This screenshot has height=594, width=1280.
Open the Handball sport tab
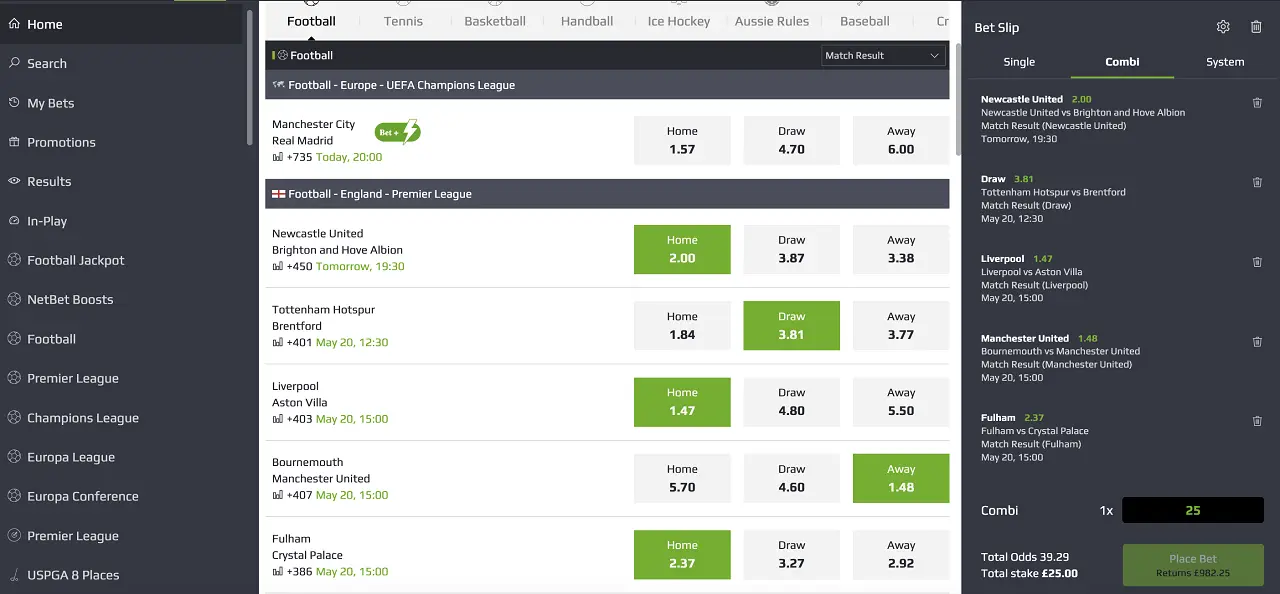pyautogui.click(x=587, y=21)
